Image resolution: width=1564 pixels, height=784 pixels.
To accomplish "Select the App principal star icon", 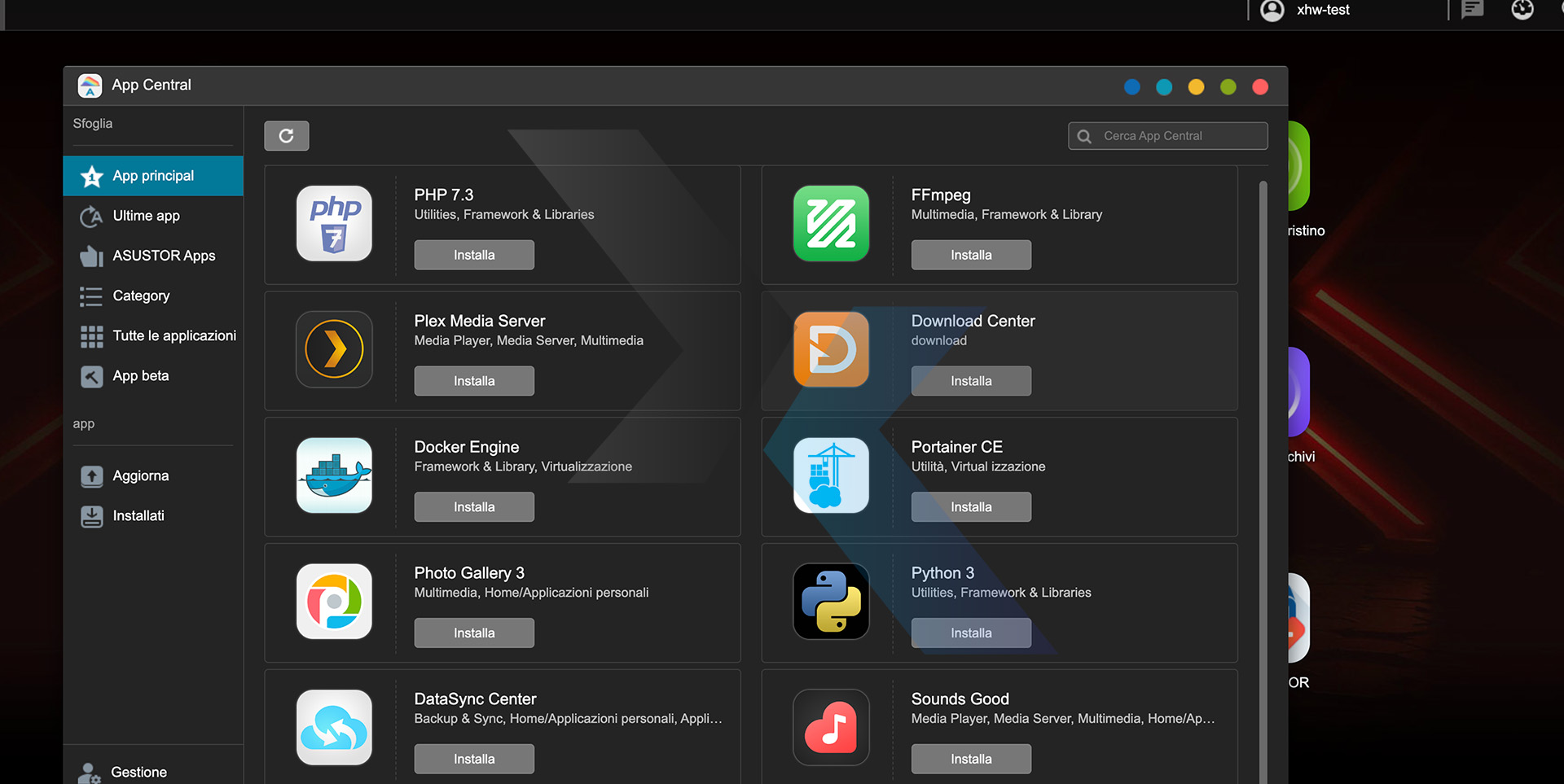I will (x=91, y=175).
